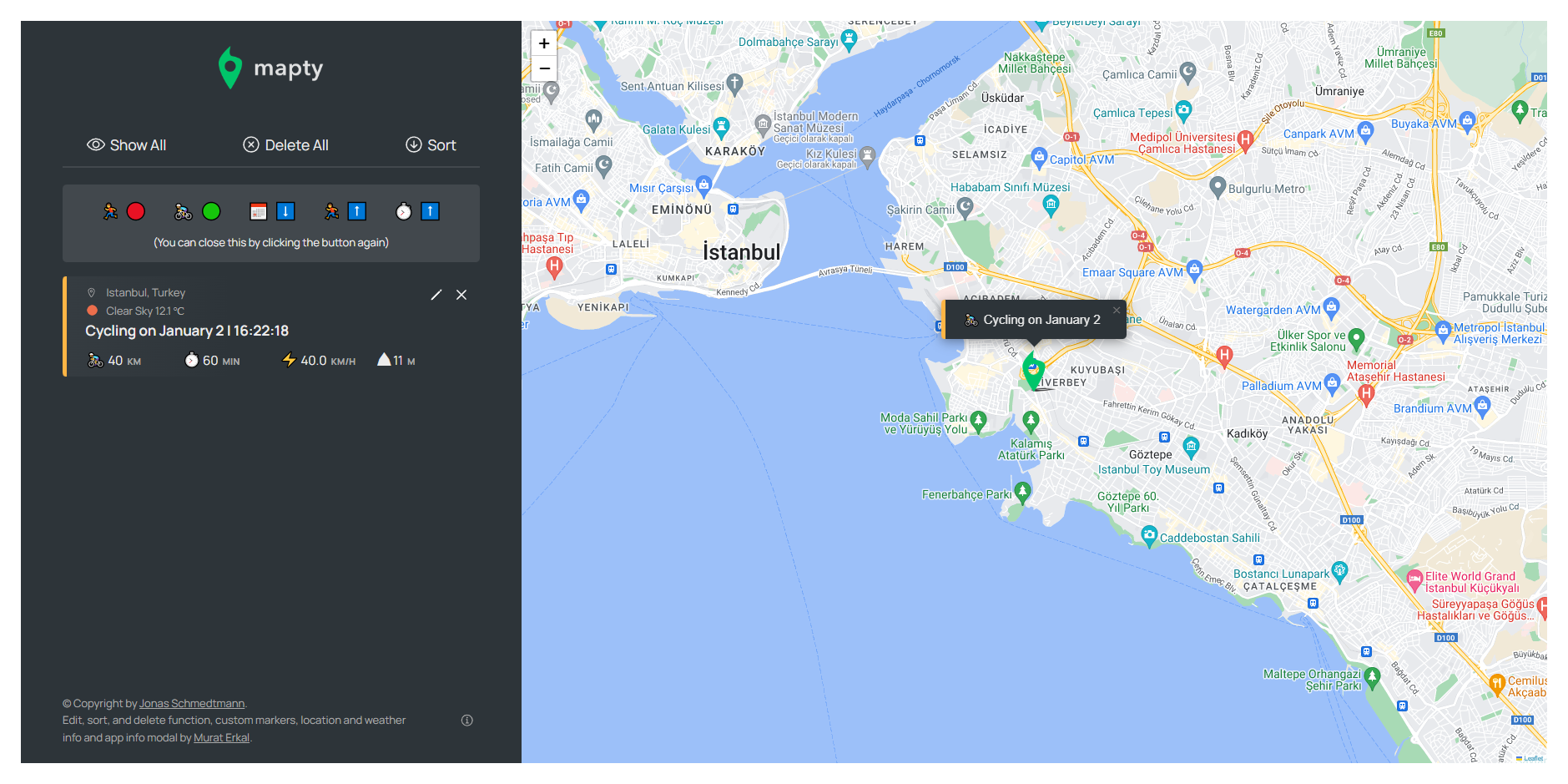Click the 'Üsküdar' district label on map

pyautogui.click(x=1002, y=98)
